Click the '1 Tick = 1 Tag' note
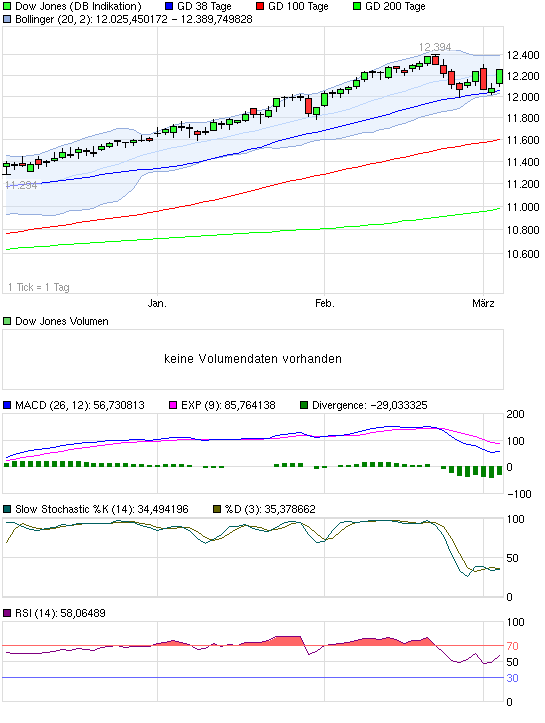This screenshot has height=723, width=545. 39,287
